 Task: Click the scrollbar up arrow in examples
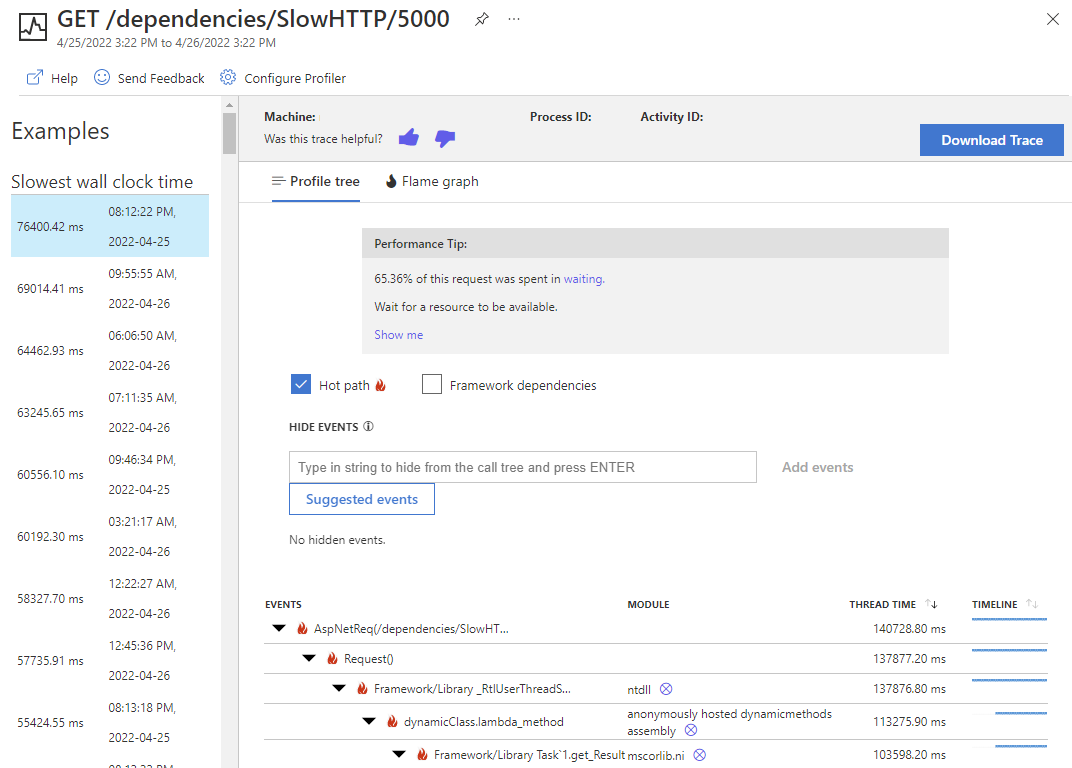229,105
